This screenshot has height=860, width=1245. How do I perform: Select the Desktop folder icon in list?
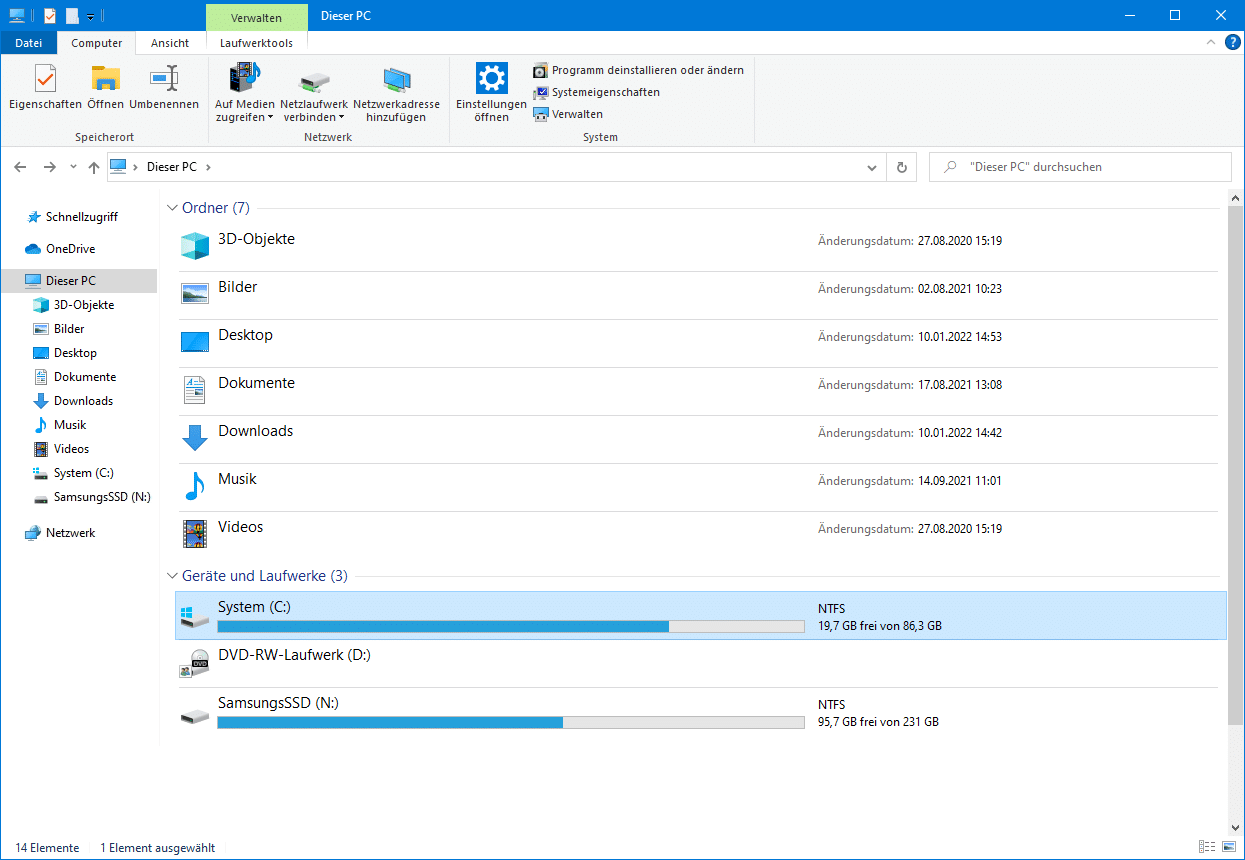pyautogui.click(x=195, y=341)
